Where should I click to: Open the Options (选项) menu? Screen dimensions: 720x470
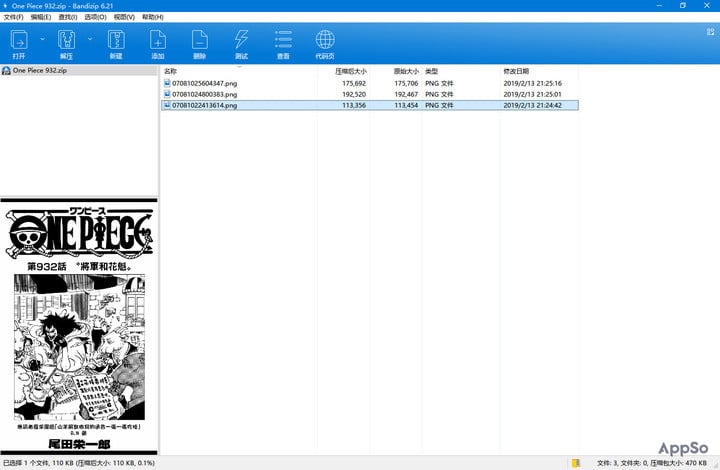coord(96,17)
